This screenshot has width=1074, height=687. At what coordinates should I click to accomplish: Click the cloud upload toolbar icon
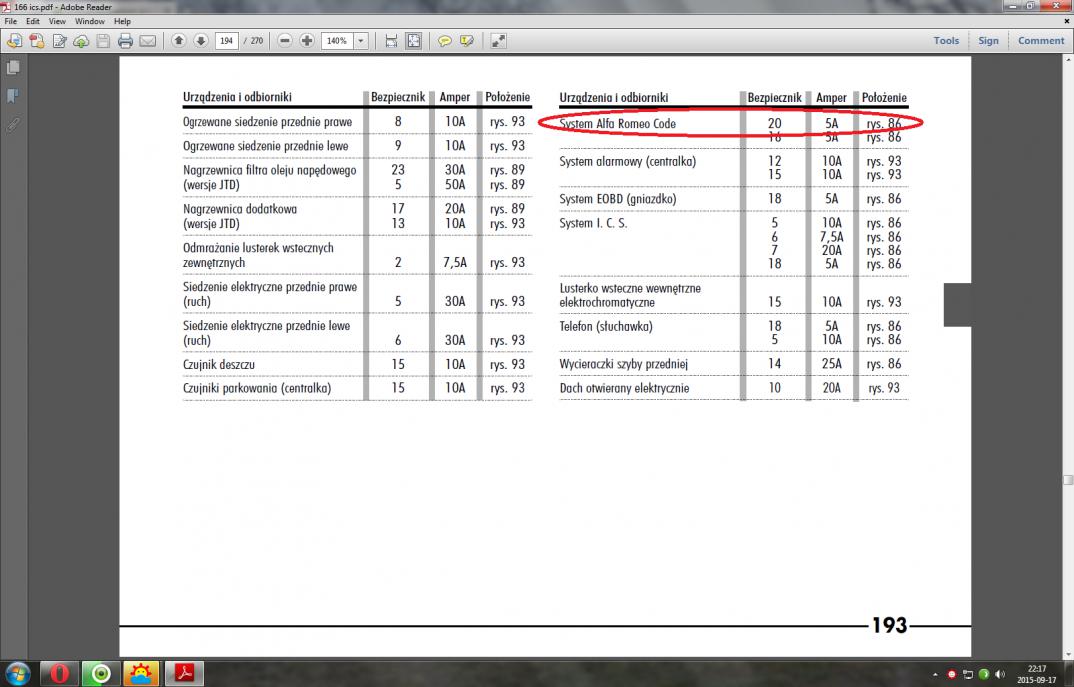click(81, 41)
